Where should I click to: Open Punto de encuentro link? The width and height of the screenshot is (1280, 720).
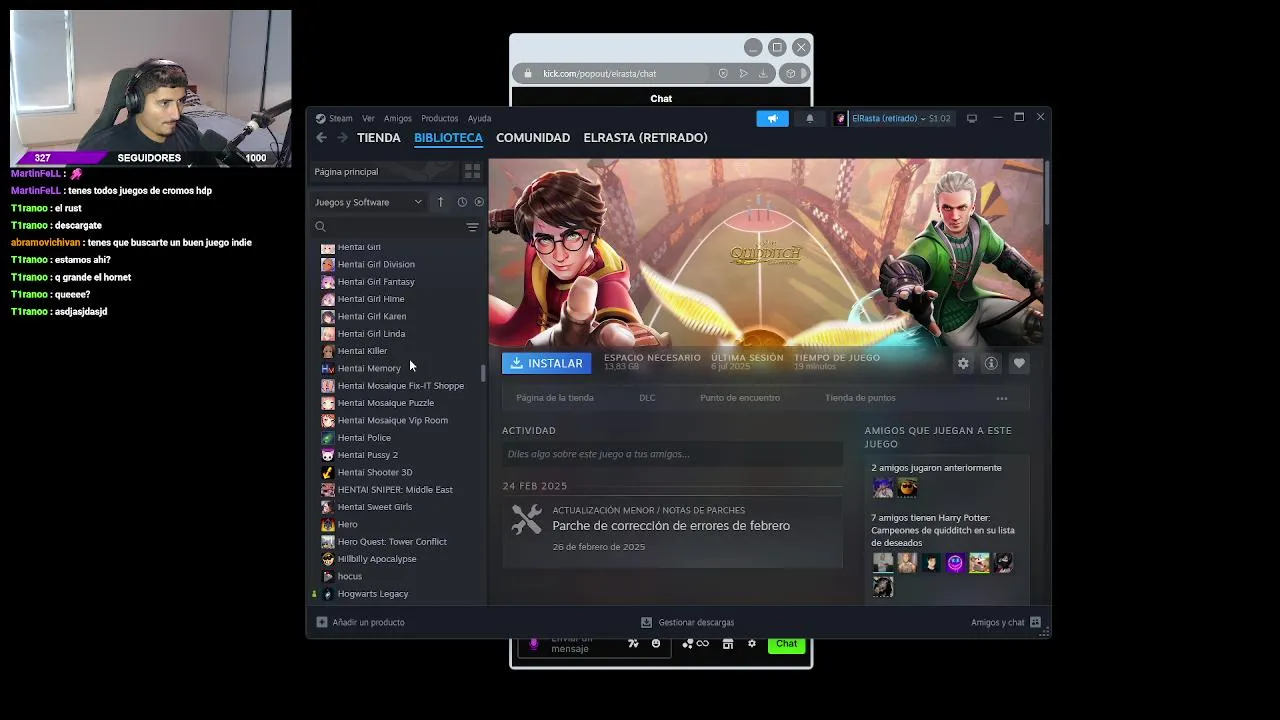740,398
